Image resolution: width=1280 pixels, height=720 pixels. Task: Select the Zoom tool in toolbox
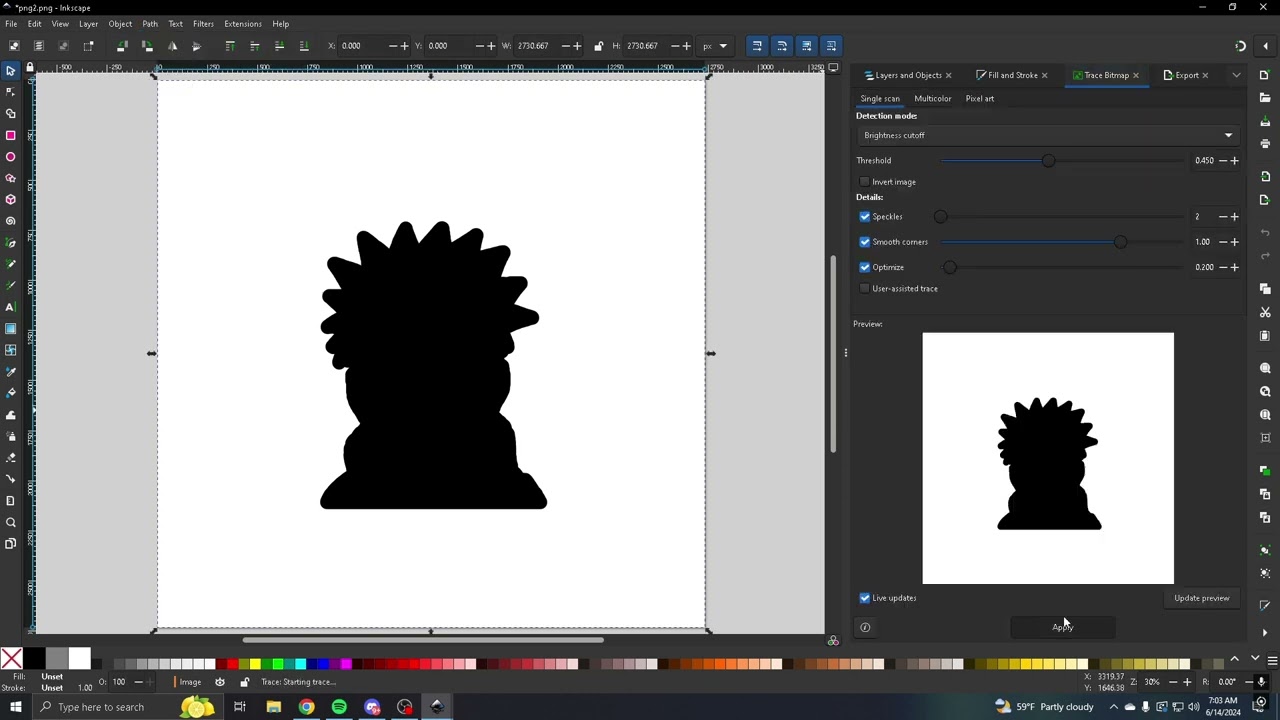[x=11, y=522]
